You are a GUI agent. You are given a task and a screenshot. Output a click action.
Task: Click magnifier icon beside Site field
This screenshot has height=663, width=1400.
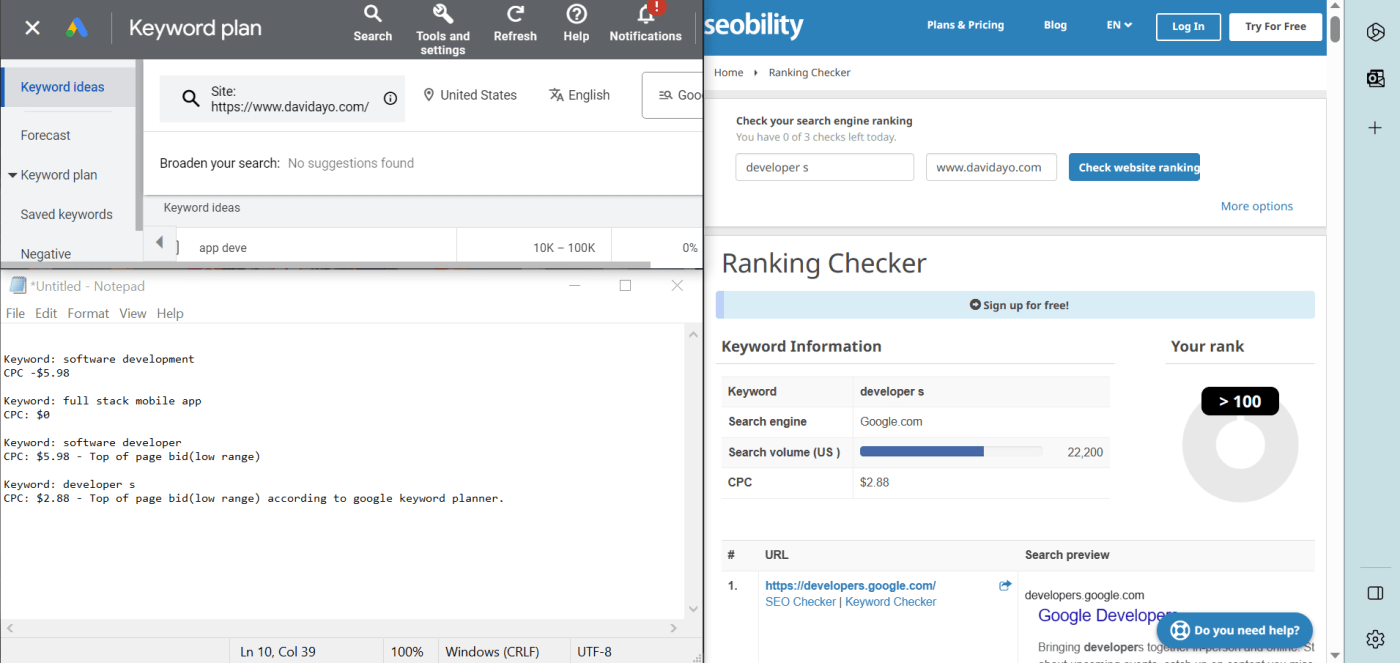190,98
